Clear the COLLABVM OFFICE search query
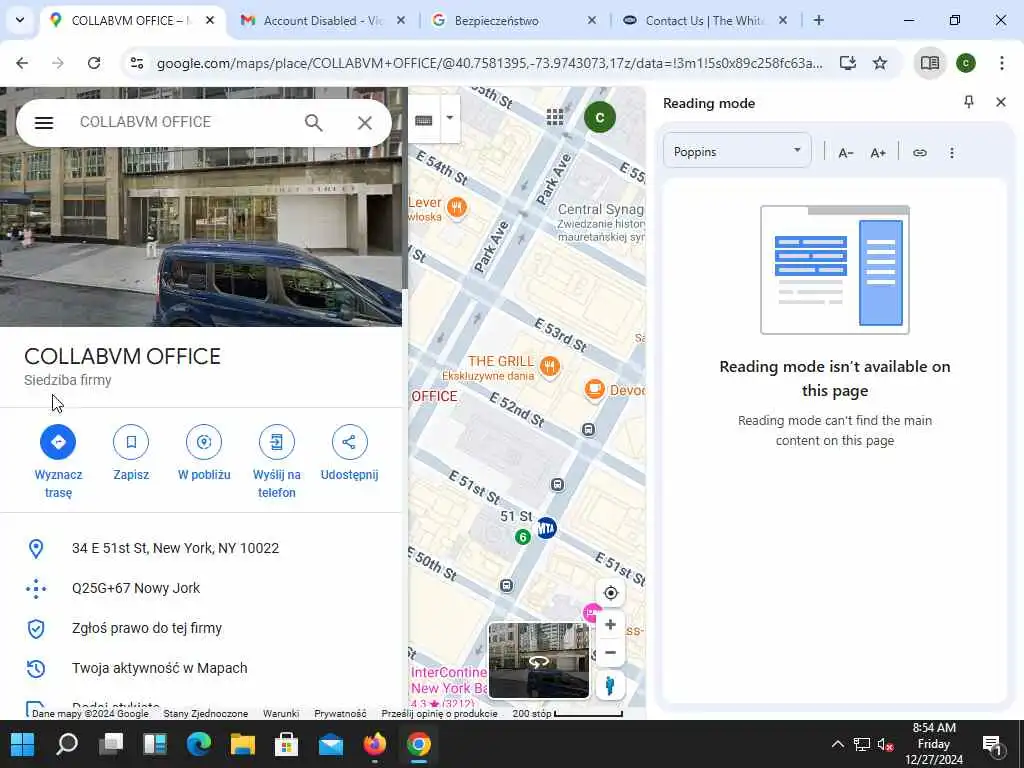Screen dimensions: 1024x768 pyautogui.click(x=365, y=123)
